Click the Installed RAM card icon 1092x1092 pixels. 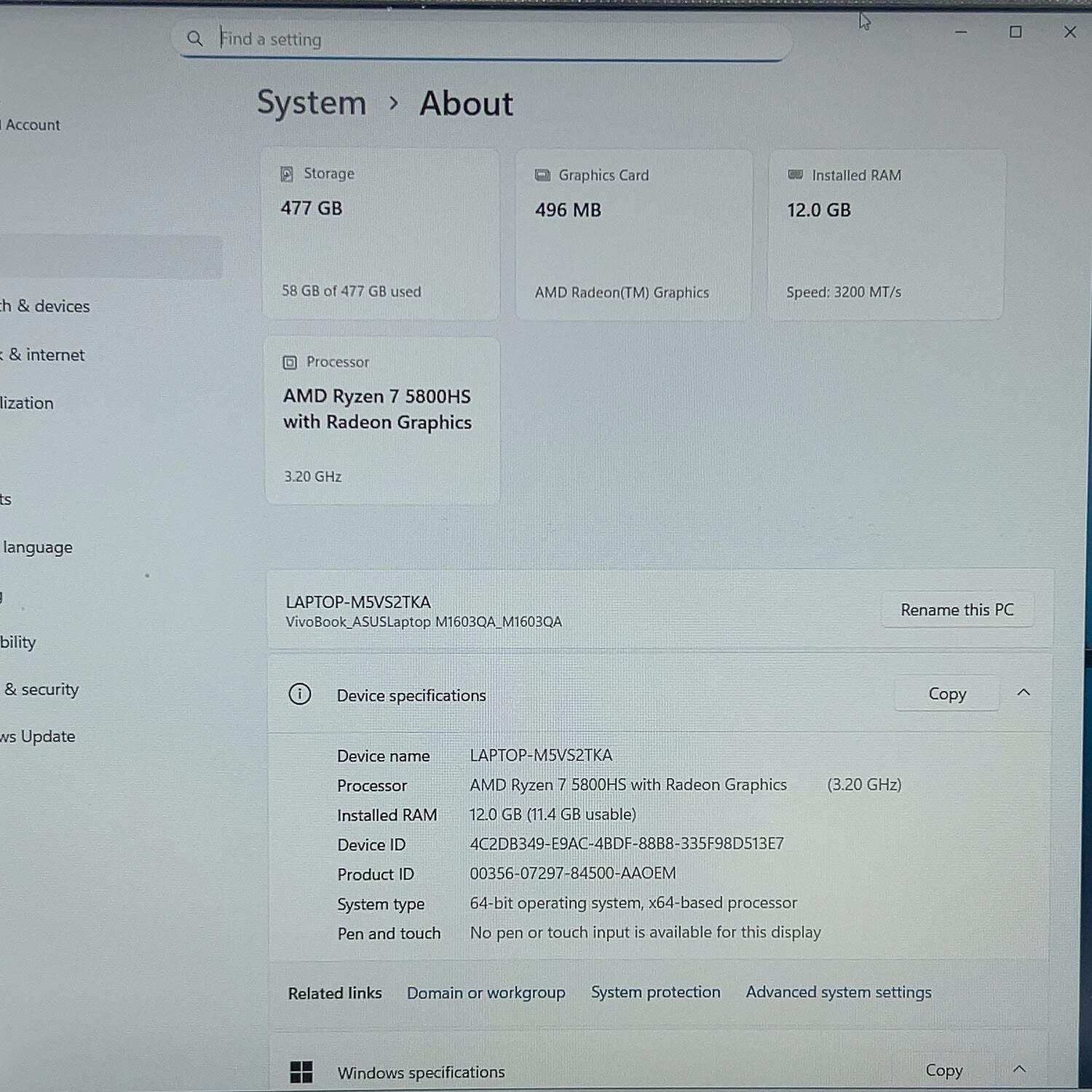795,175
